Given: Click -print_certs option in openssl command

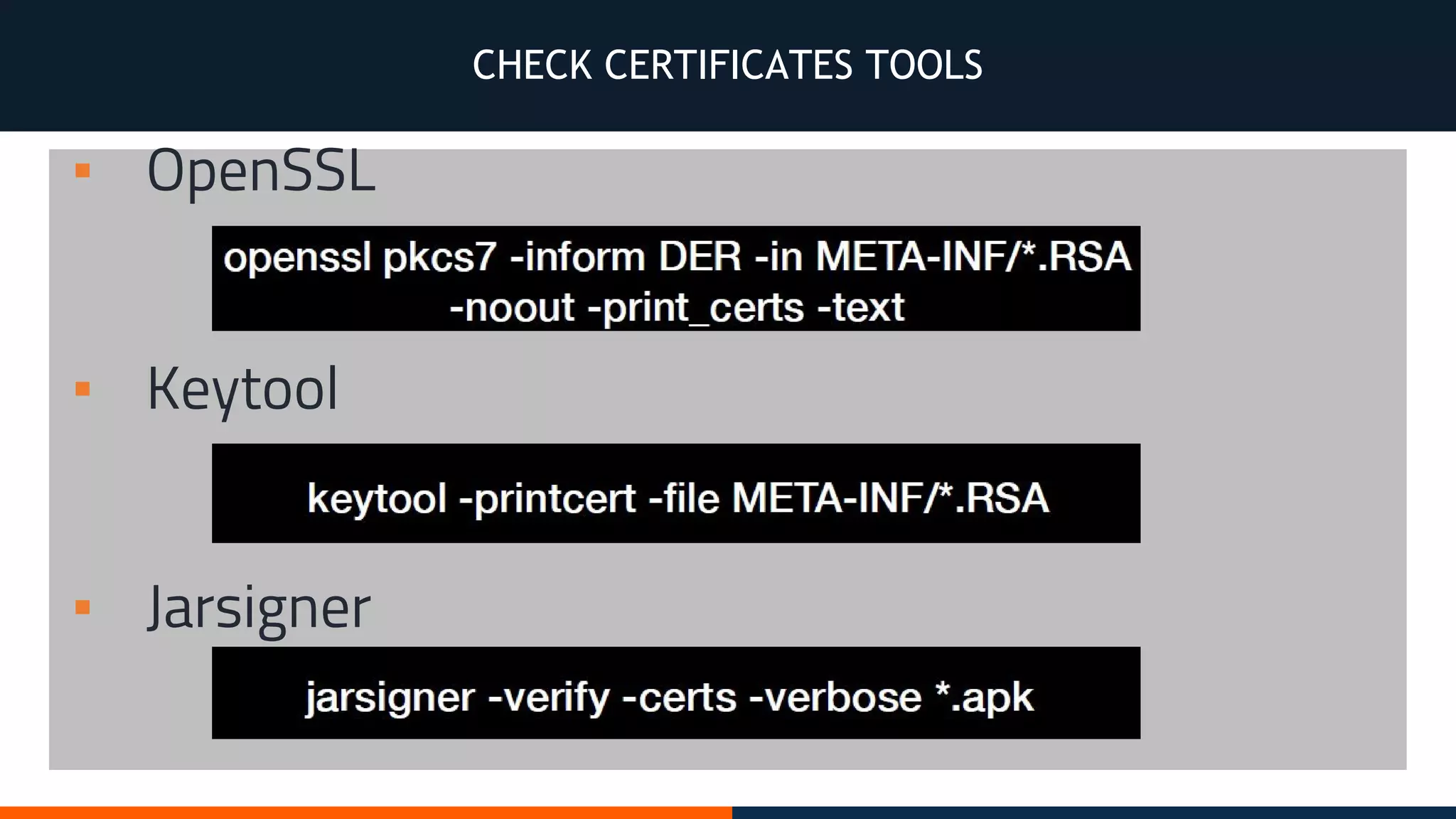Looking at the screenshot, I should click(x=695, y=308).
